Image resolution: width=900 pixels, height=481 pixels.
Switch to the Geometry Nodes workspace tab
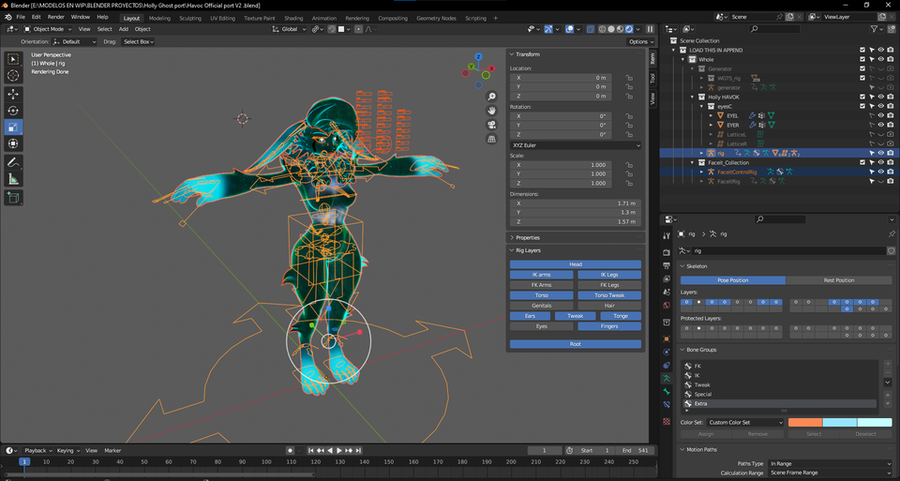click(x=436, y=18)
